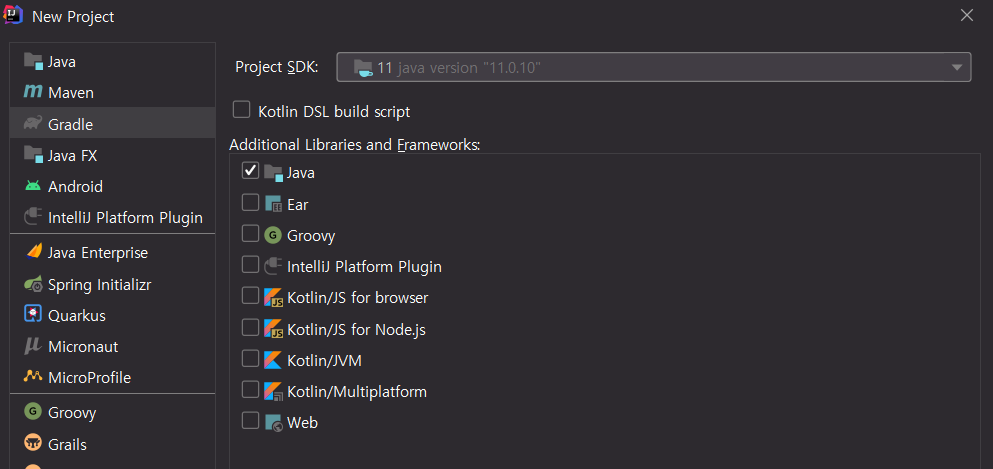Click the MicroProfile icon
The height and width of the screenshot is (469, 993).
(33, 377)
